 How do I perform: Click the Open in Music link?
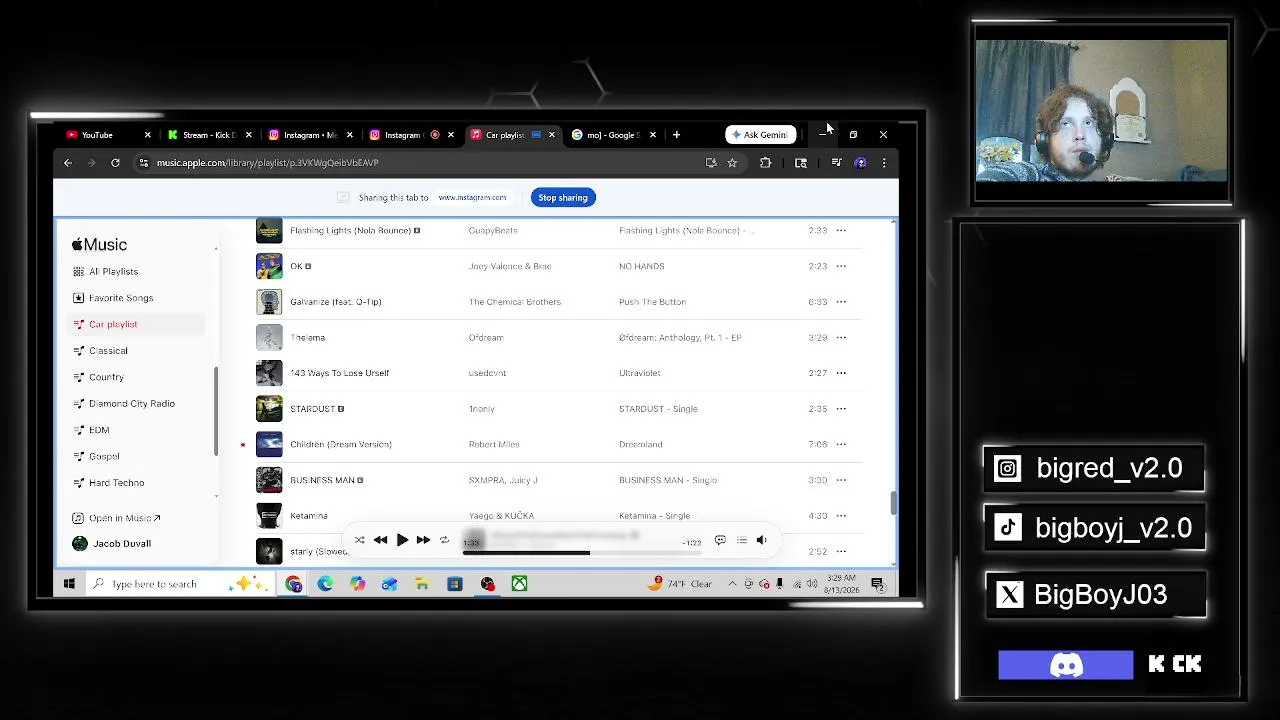click(x=117, y=518)
